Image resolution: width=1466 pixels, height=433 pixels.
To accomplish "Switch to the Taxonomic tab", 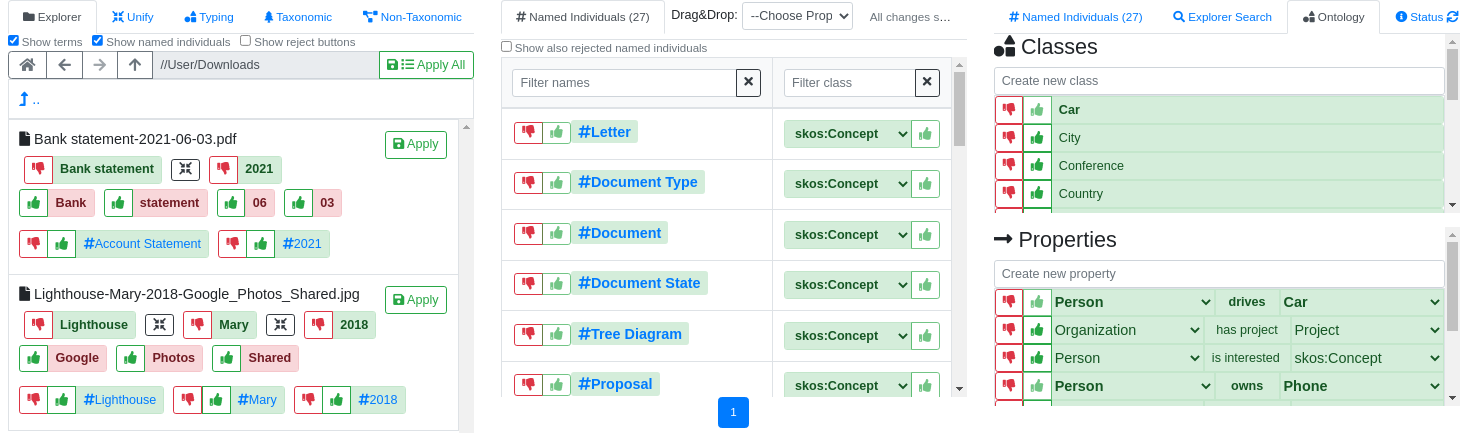I will (x=297, y=17).
